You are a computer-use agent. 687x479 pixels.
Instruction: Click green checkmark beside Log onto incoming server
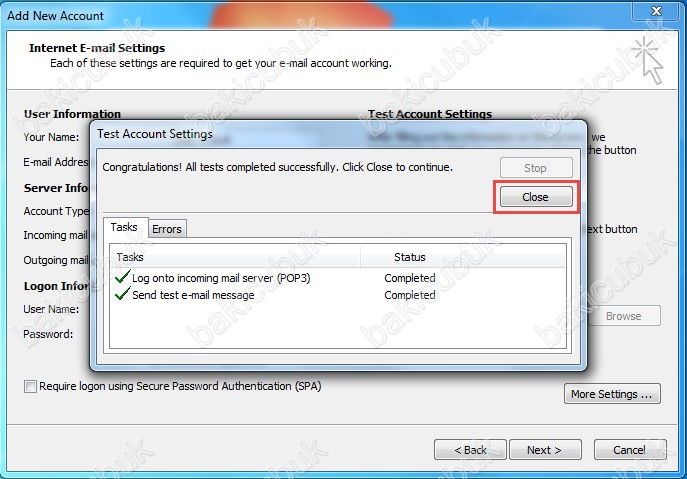tap(122, 278)
